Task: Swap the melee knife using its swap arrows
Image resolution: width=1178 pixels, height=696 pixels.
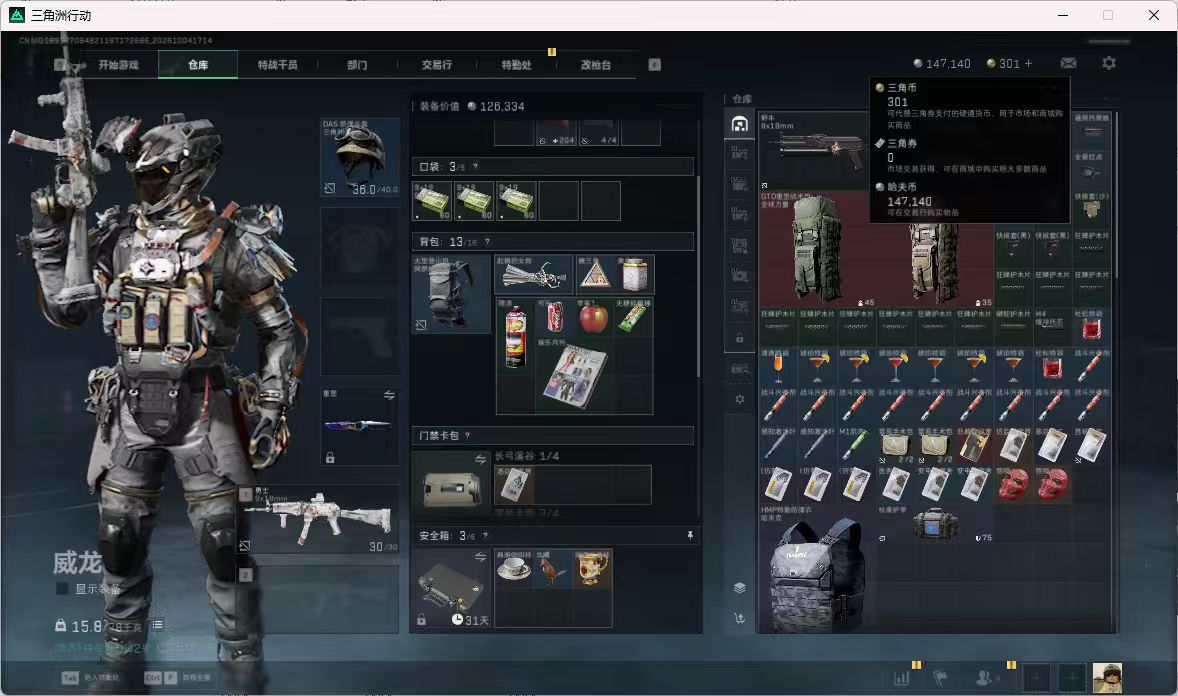Action: pos(389,395)
